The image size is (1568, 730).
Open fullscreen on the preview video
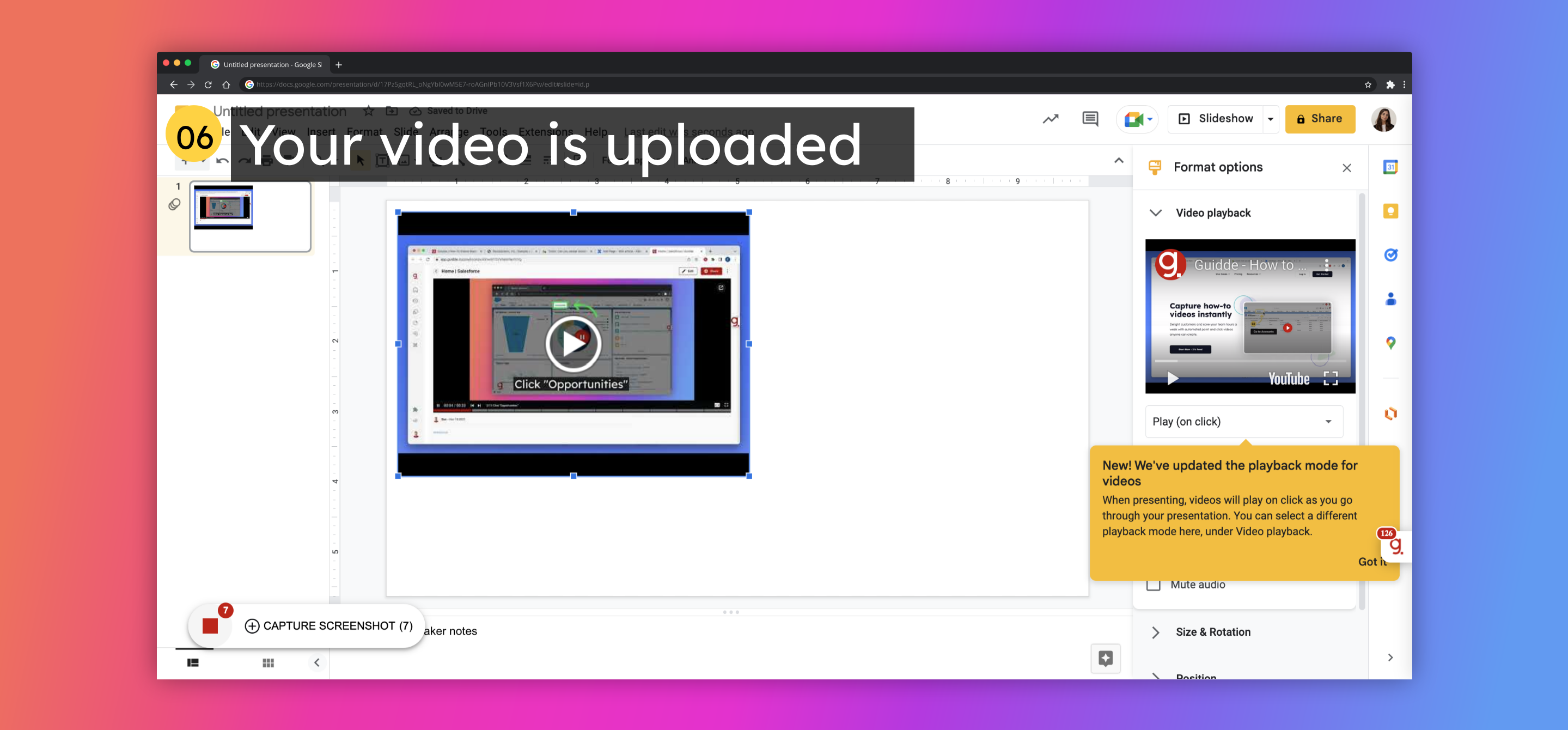(x=1331, y=379)
